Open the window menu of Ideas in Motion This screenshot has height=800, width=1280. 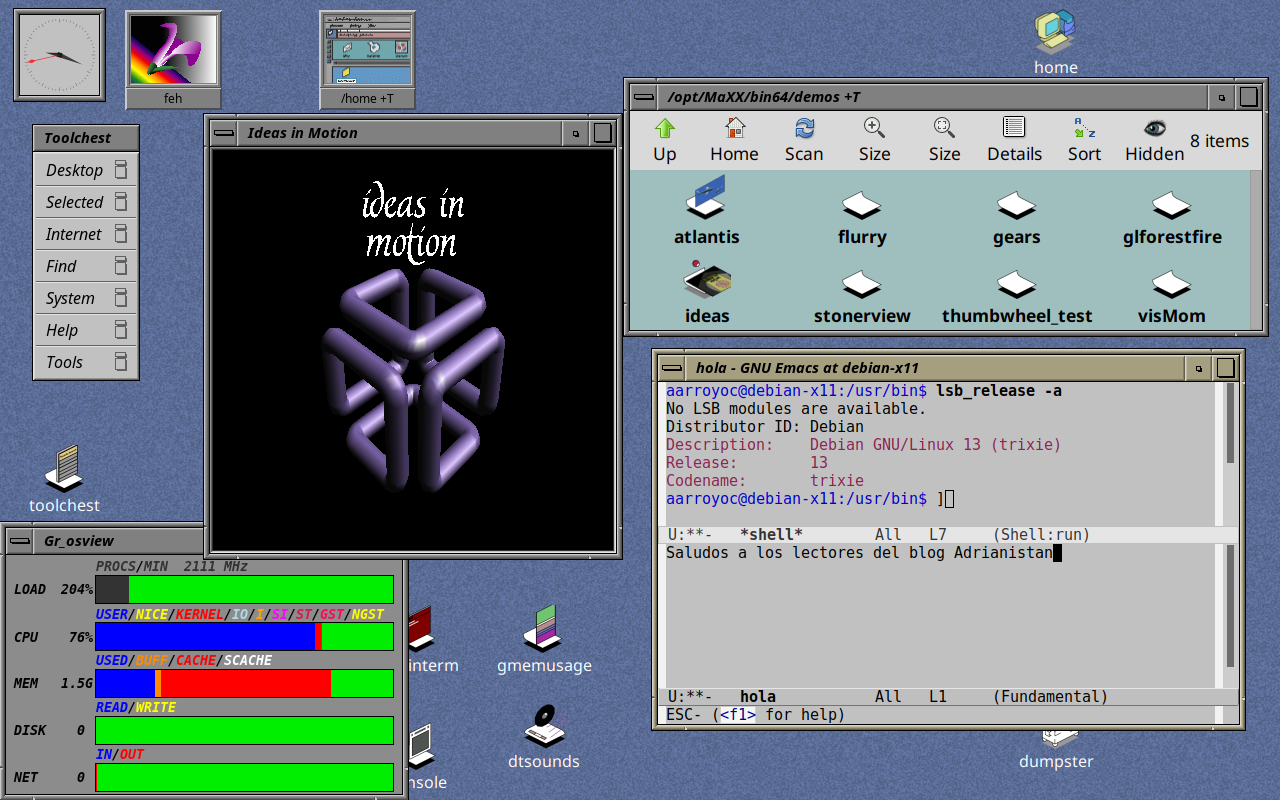pos(224,133)
